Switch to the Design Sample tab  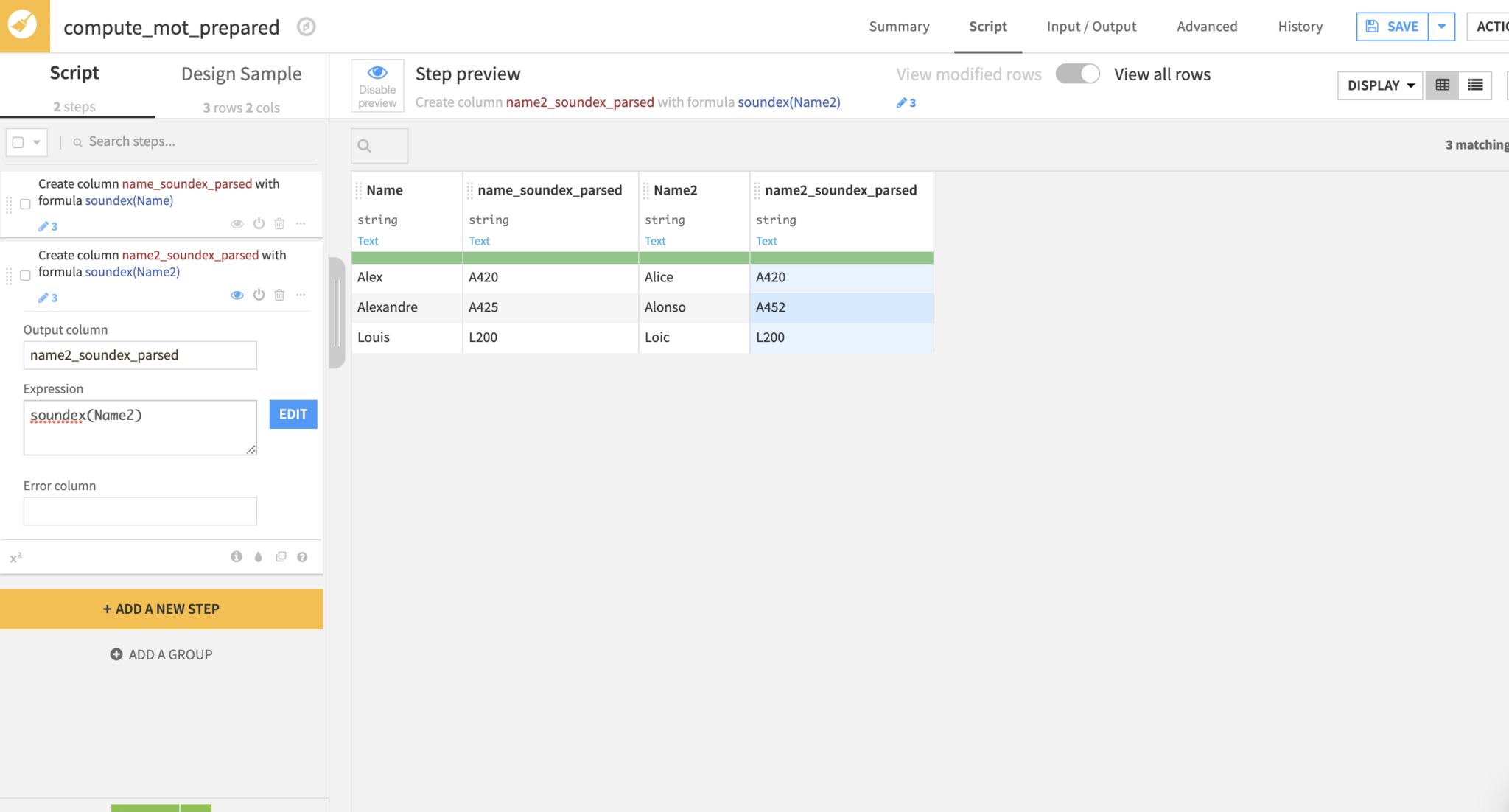[241, 73]
